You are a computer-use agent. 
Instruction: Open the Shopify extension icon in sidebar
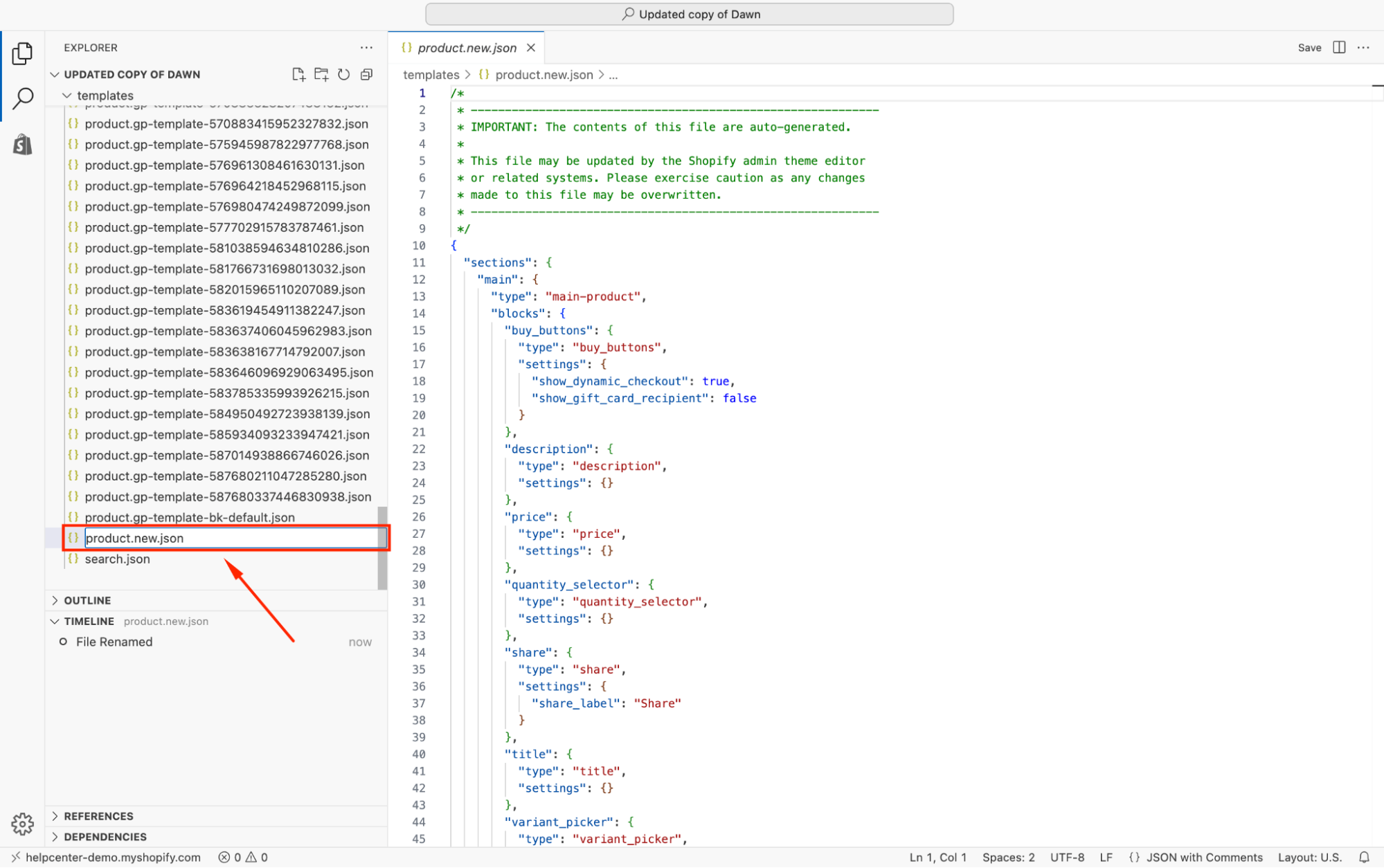pos(23,145)
